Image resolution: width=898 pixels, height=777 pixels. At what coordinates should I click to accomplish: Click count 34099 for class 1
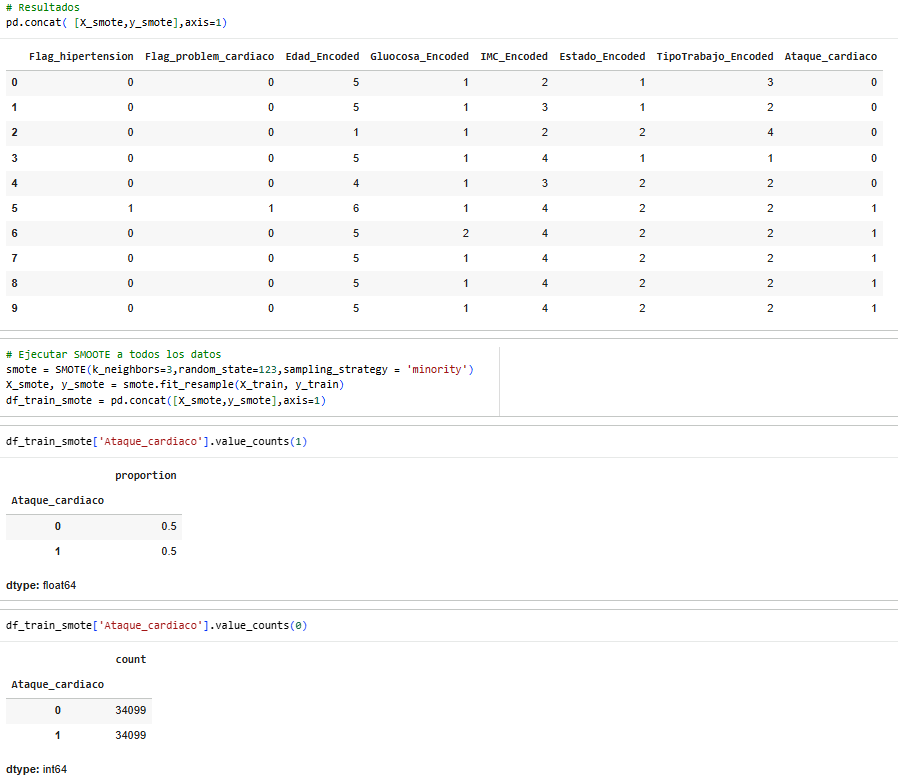pyautogui.click(x=131, y=735)
